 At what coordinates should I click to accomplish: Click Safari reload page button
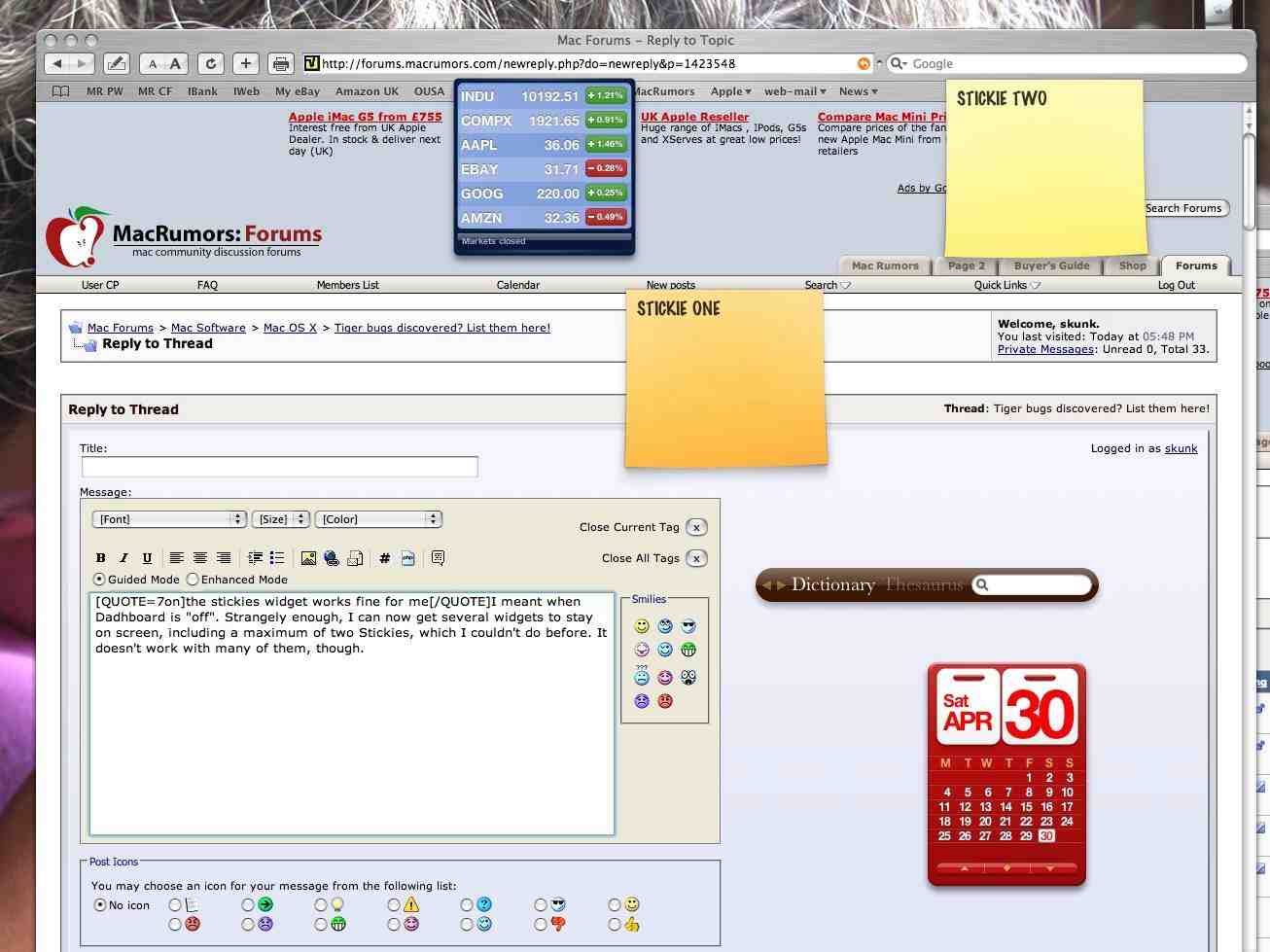click(x=211, y=64)
